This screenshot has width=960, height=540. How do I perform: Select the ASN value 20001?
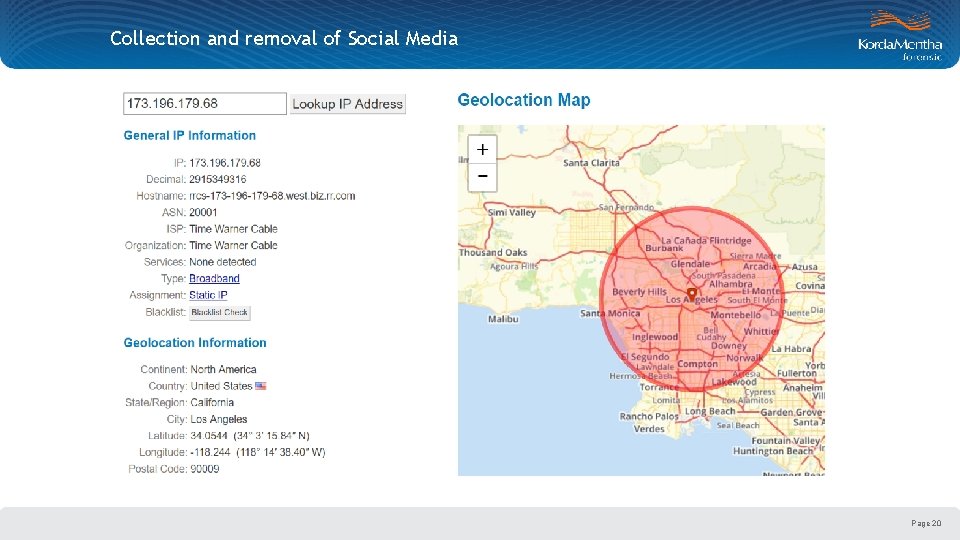click(203, 212)
